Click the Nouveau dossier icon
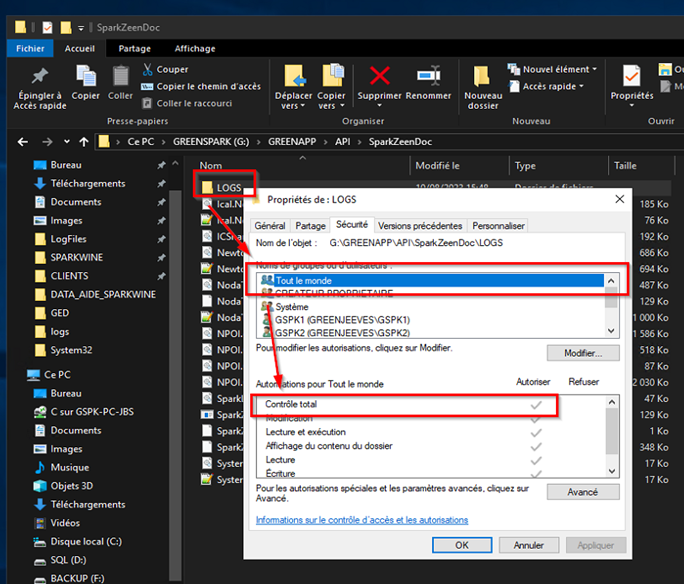This screenshot has height=584, width=684. pyautogui.click(x=482, y=76)
